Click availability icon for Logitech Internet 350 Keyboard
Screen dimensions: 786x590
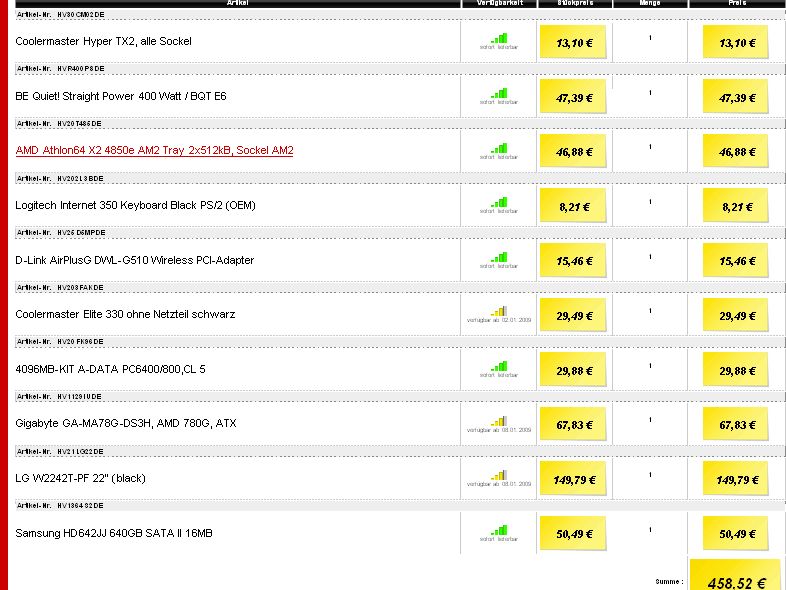(499, 203)
